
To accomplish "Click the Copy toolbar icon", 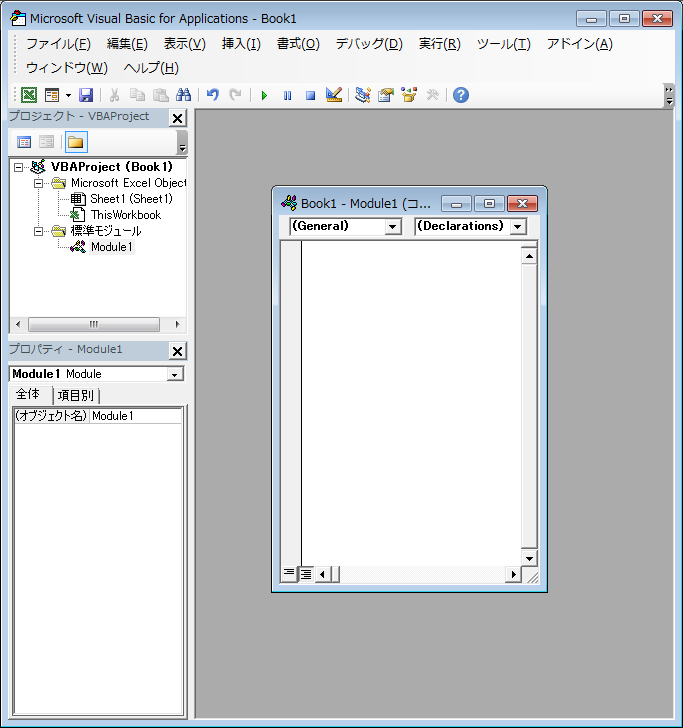I will [x=137, y=95].
